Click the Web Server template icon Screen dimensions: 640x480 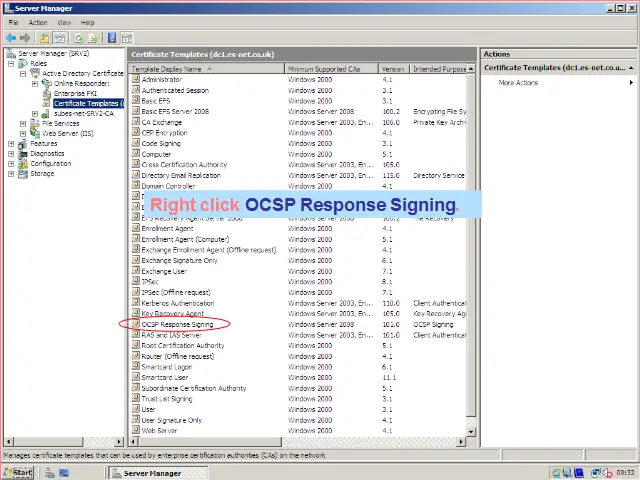click(136, 430)
